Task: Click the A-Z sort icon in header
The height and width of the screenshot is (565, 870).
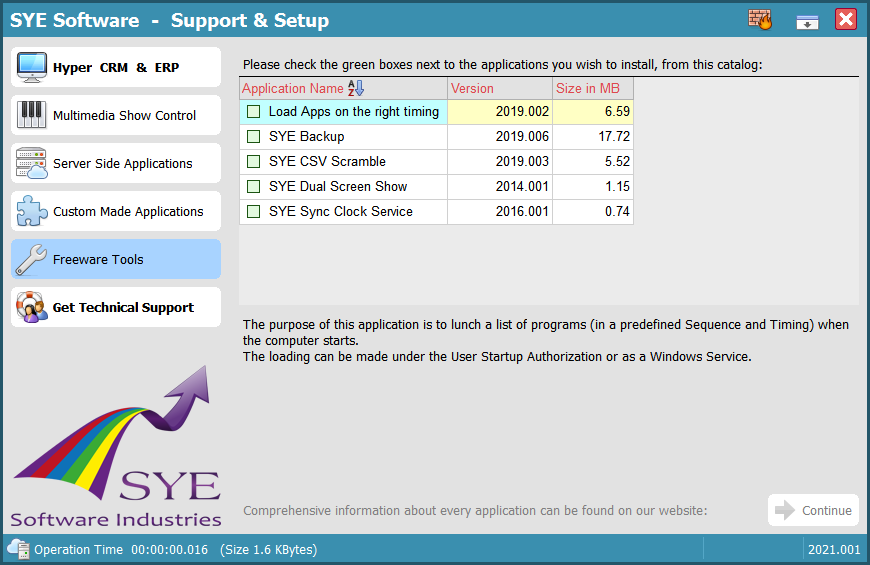Action: (356, 88)
